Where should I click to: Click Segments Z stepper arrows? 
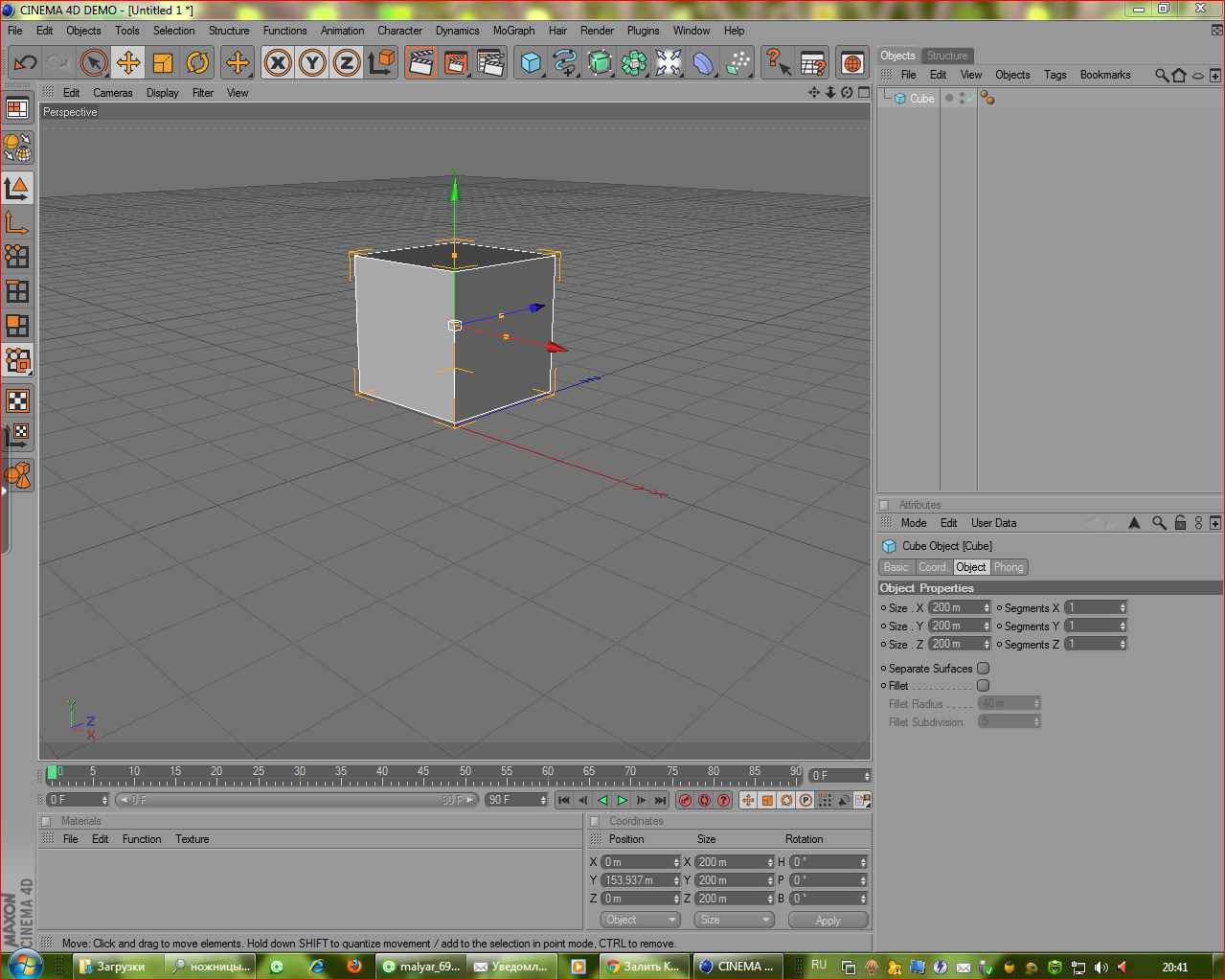(1123, 644)
